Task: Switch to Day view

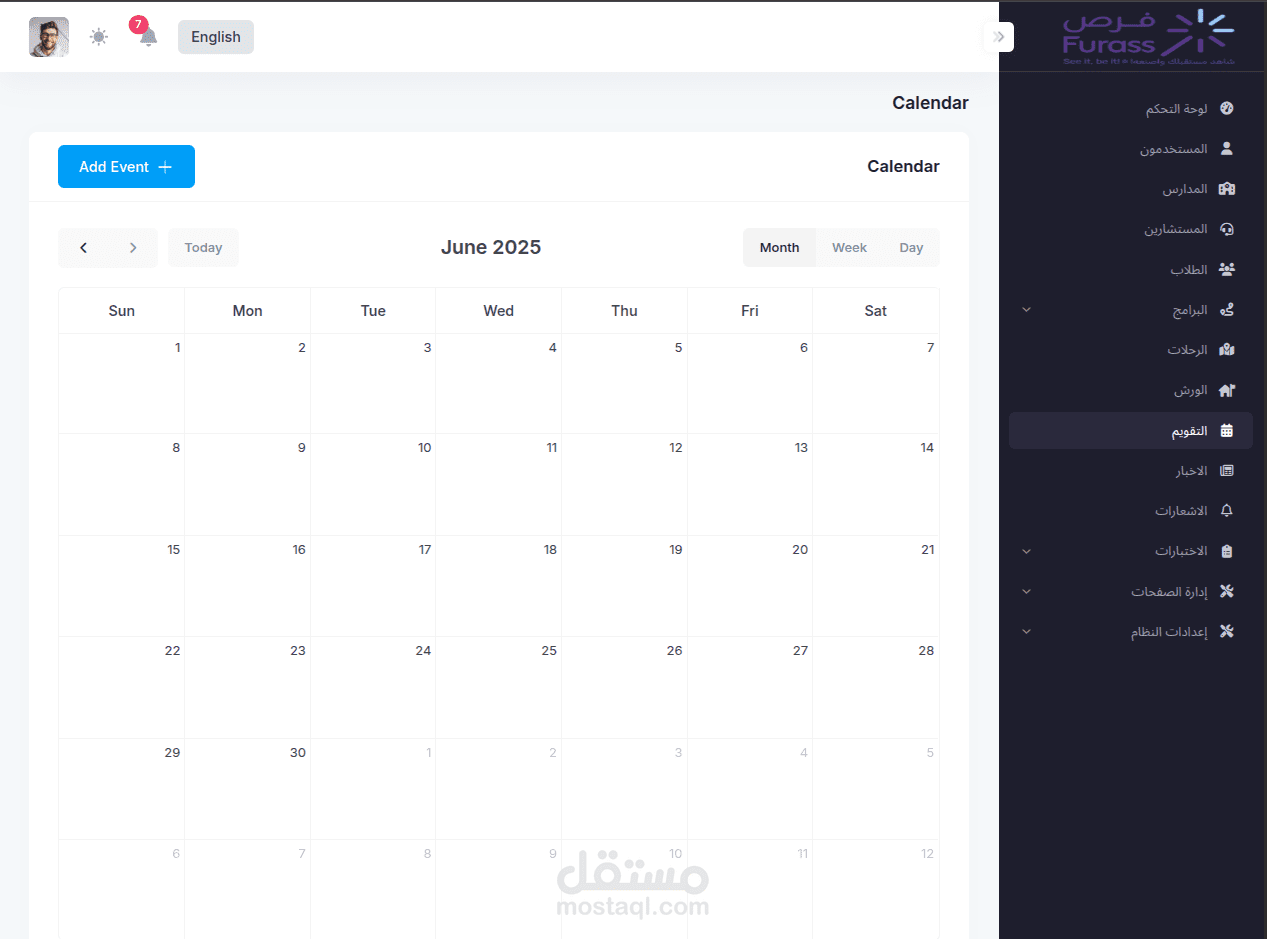Action: (911, 248)
